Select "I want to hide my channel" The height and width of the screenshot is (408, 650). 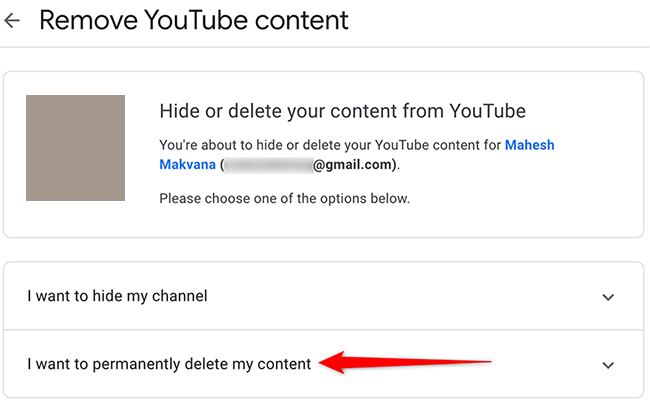pyautogui.click(x=117, y=296)
